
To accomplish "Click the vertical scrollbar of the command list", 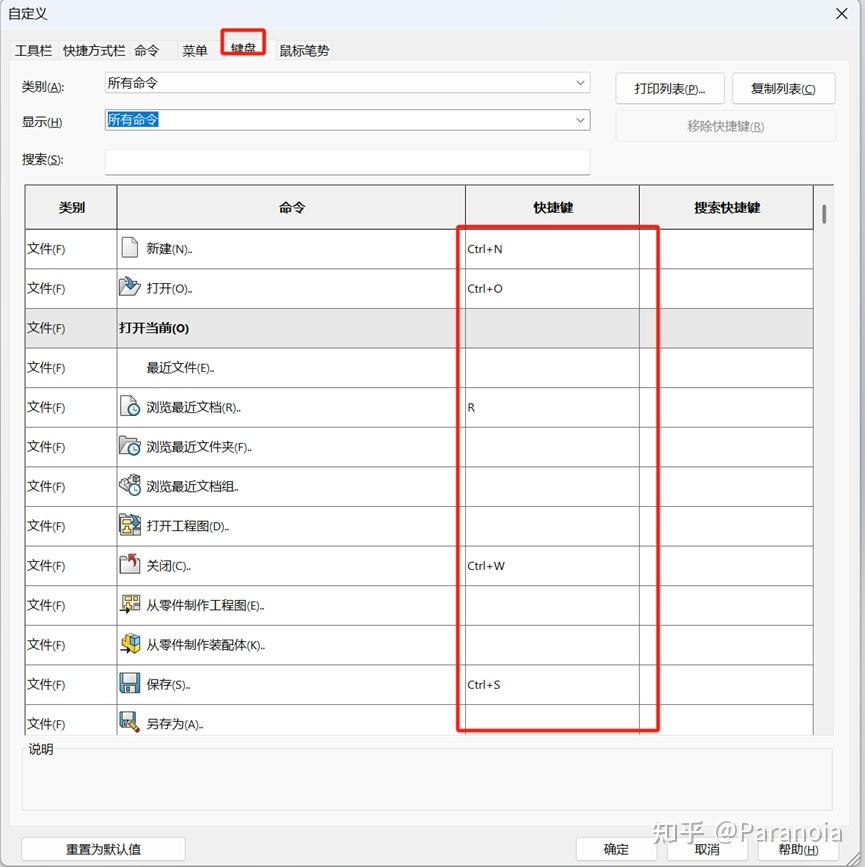I will tap(825, 215).
